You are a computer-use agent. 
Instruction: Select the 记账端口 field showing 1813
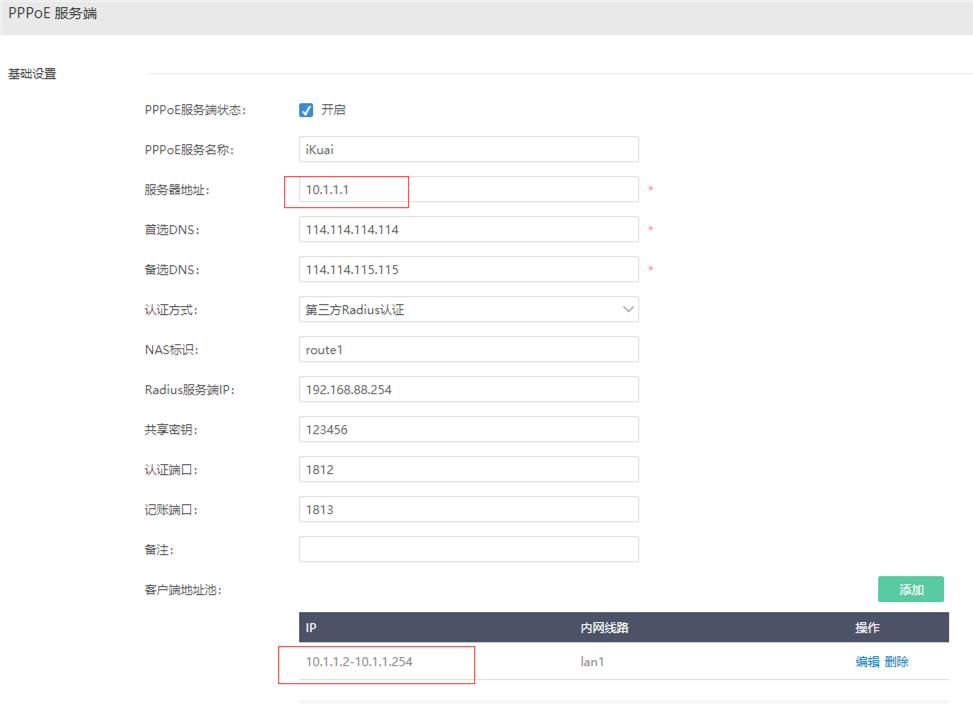468,509
